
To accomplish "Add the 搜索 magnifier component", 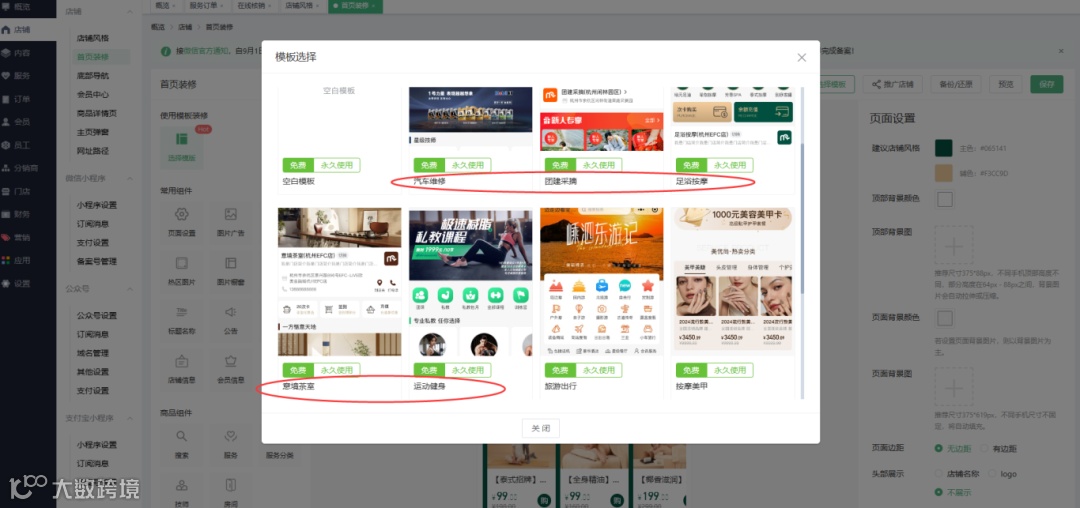I will (x=182, y=445).
